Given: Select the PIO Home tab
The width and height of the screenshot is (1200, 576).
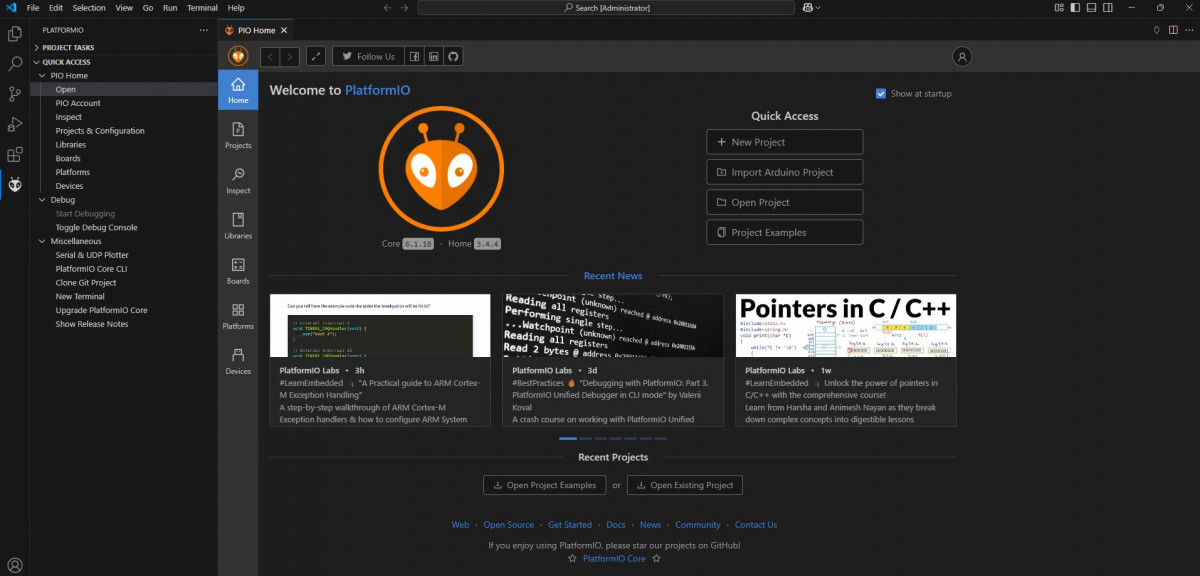Looking at the screenshot, I should (256, 30).
